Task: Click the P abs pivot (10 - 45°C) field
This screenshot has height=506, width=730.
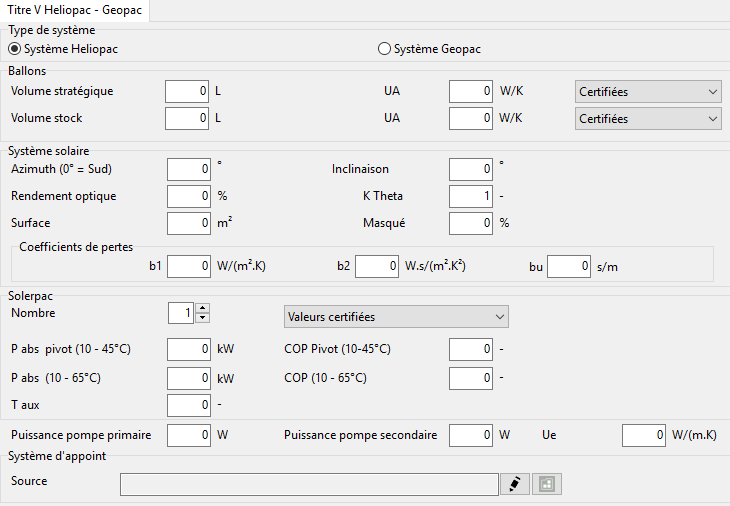Action: 189,349
